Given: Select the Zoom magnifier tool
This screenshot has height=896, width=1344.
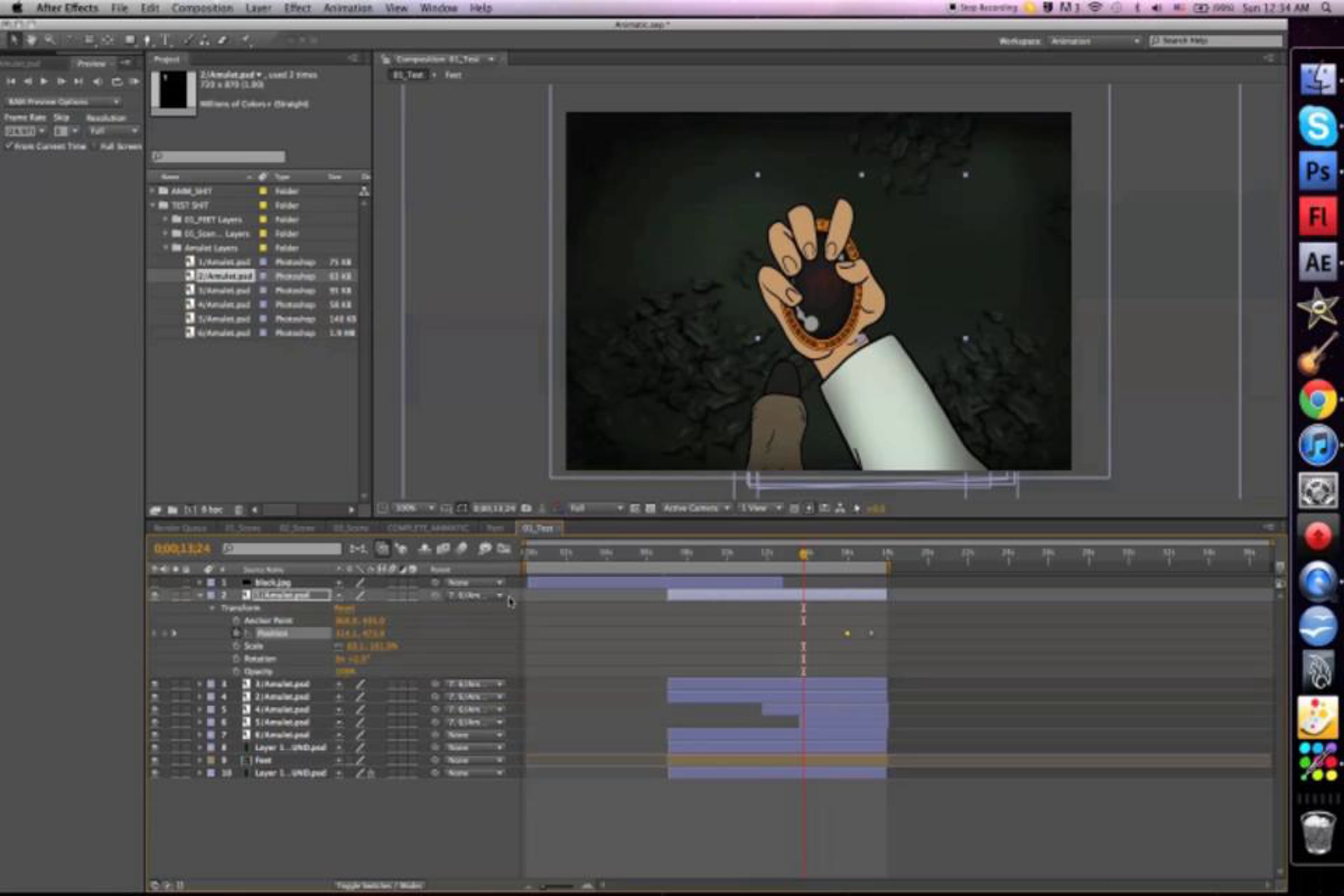Looking at the screenshot, I should click(50, 39).
